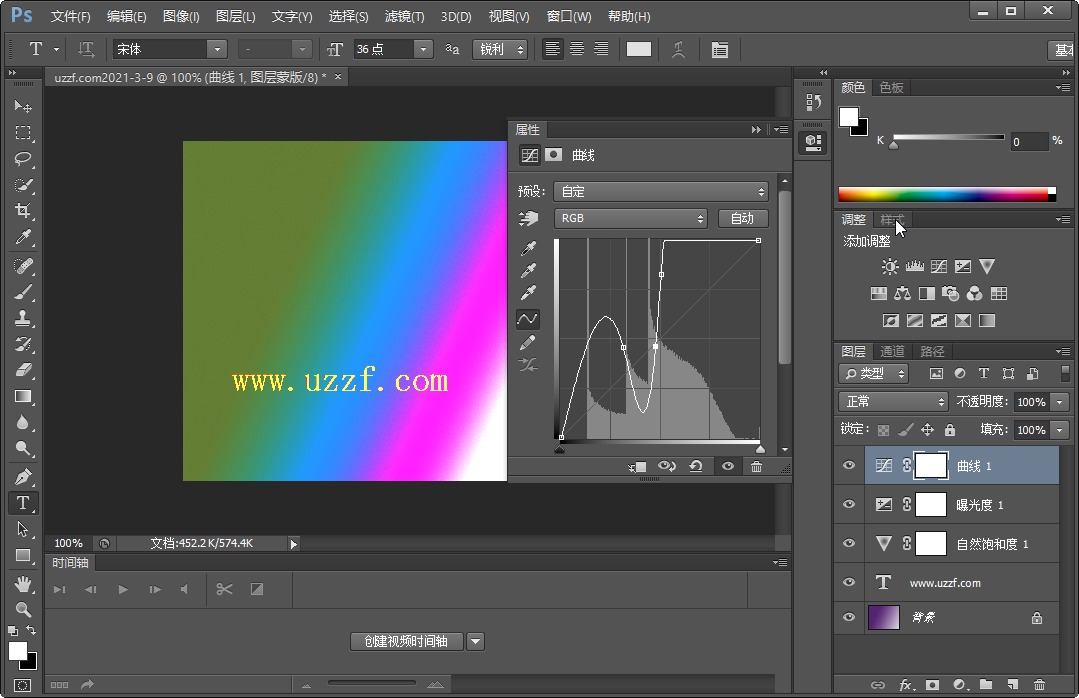Select the Brush tool

[x=23, y=292]
